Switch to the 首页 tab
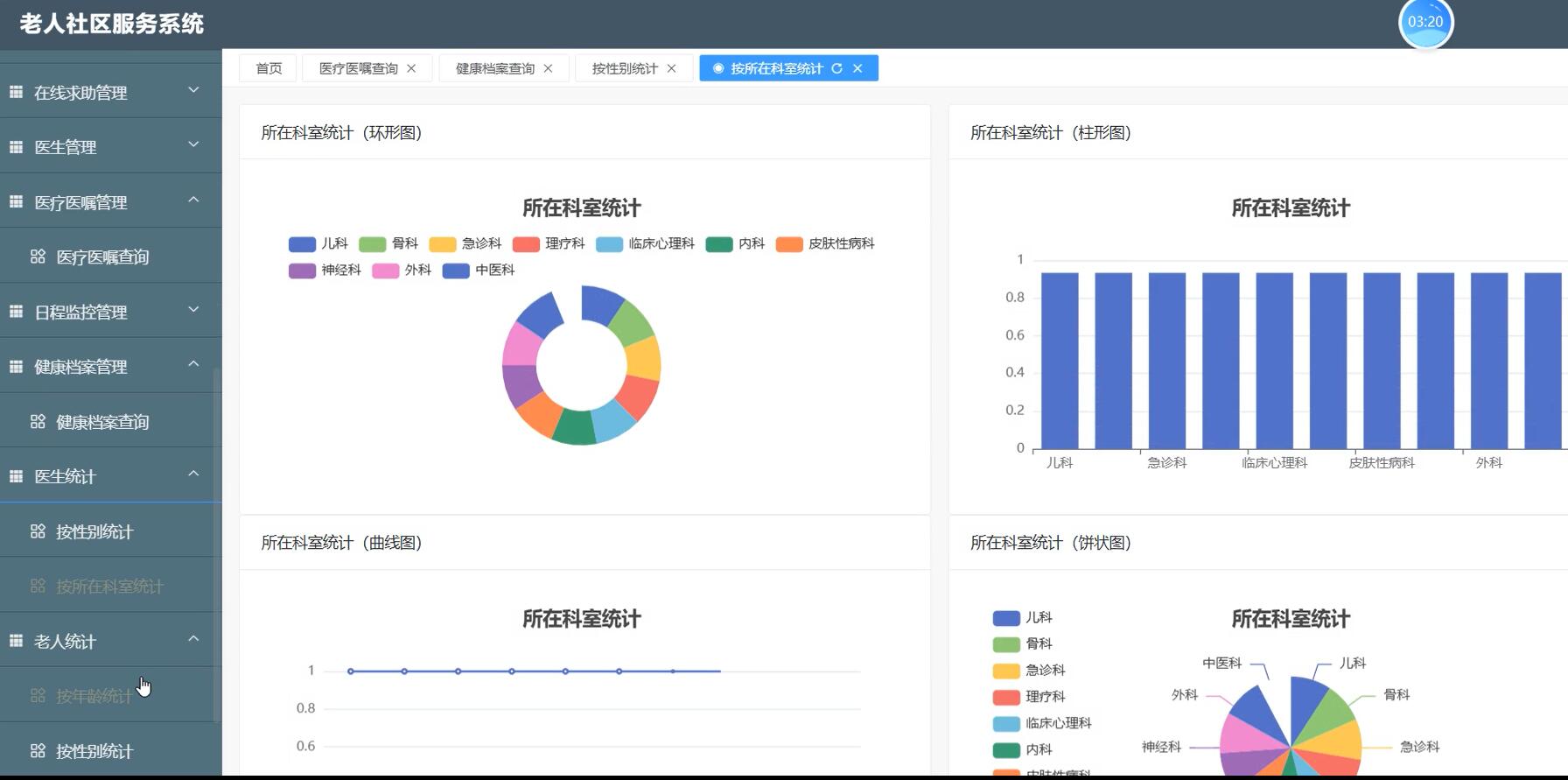 269,68
